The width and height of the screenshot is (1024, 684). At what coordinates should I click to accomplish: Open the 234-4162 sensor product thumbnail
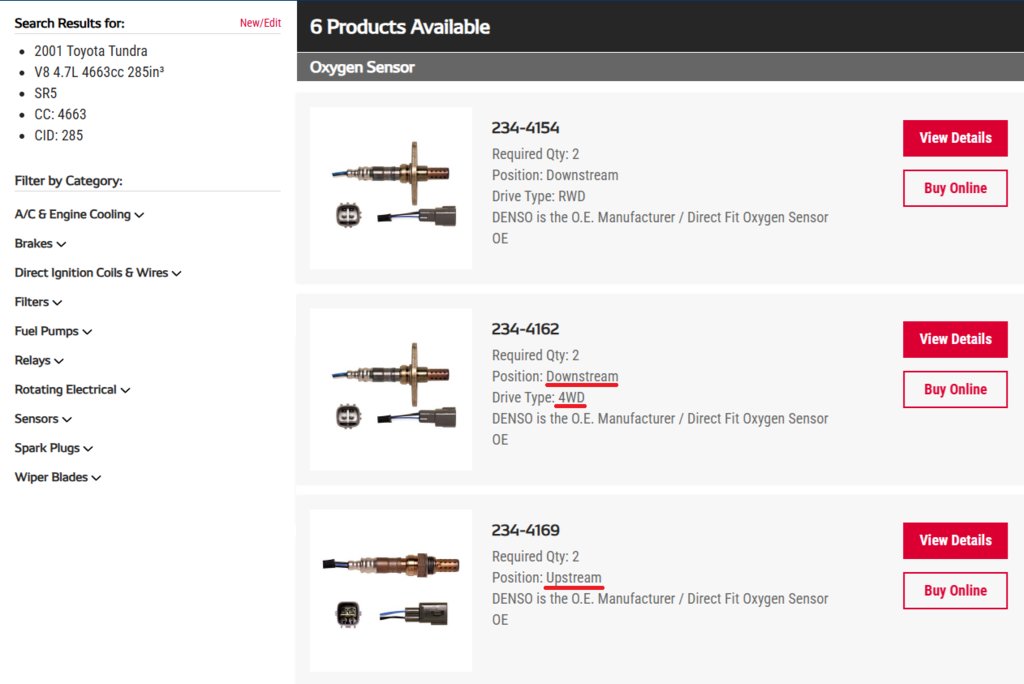[x=391, y=389]
